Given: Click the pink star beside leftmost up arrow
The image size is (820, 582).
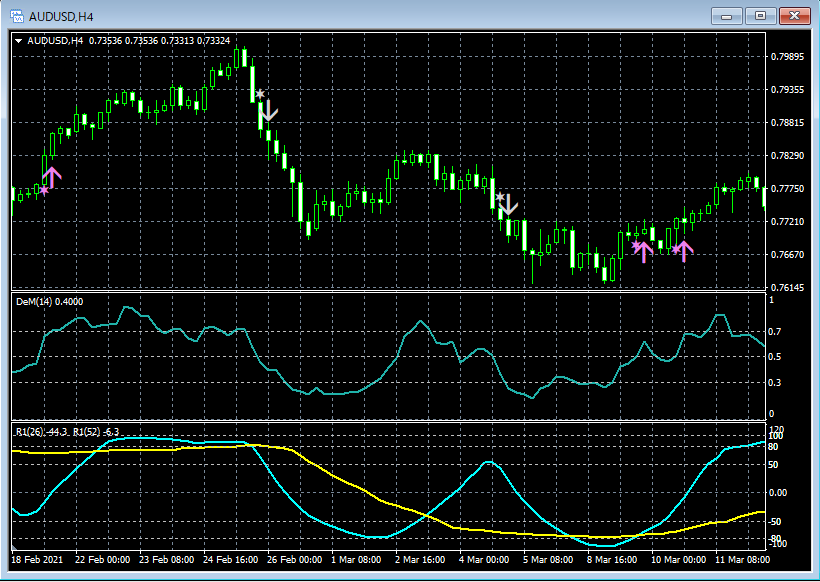Looking at the screenshot, I should coord(43,189).
